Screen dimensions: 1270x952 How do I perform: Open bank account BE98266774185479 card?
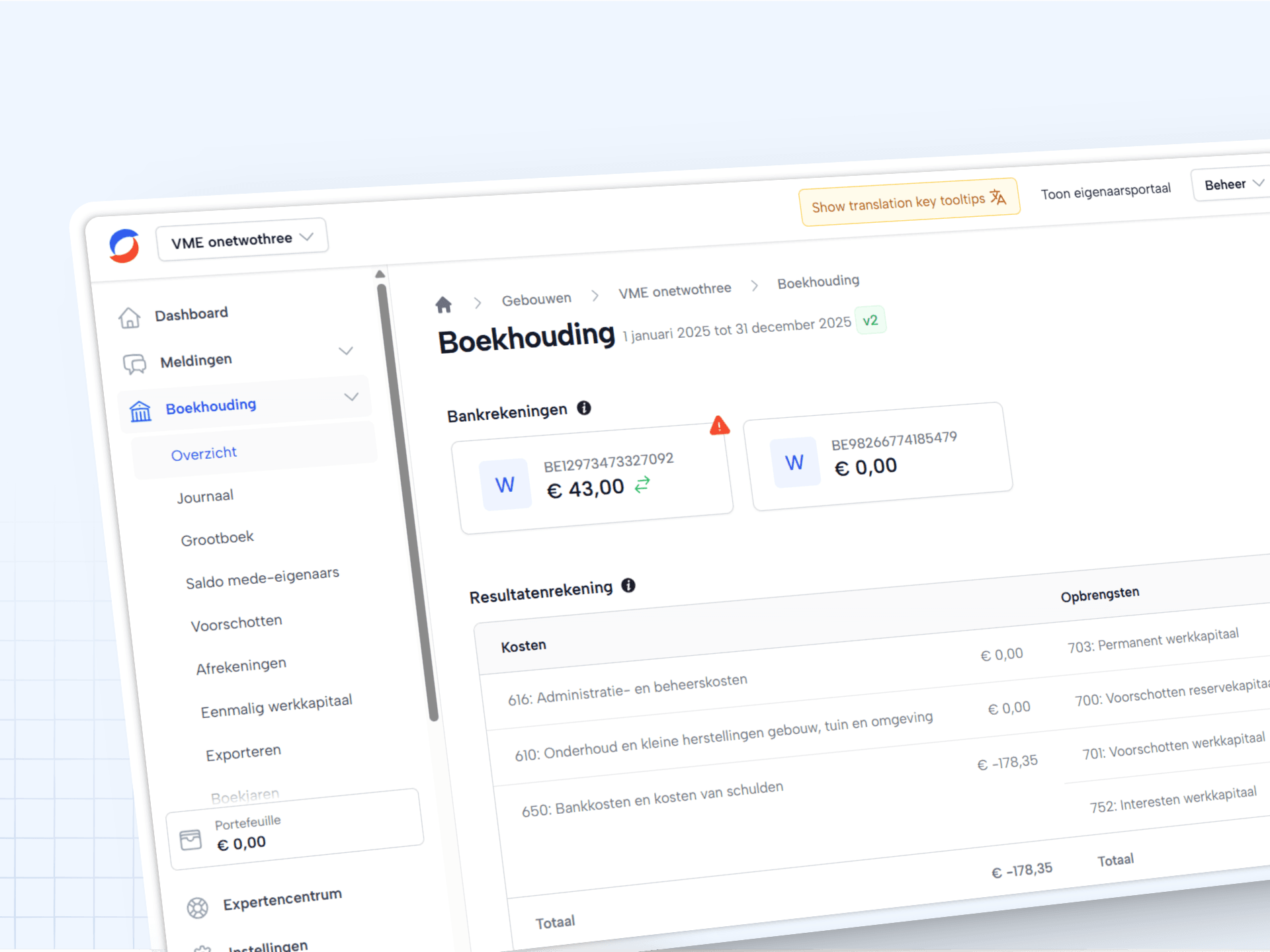click(880, 456)
